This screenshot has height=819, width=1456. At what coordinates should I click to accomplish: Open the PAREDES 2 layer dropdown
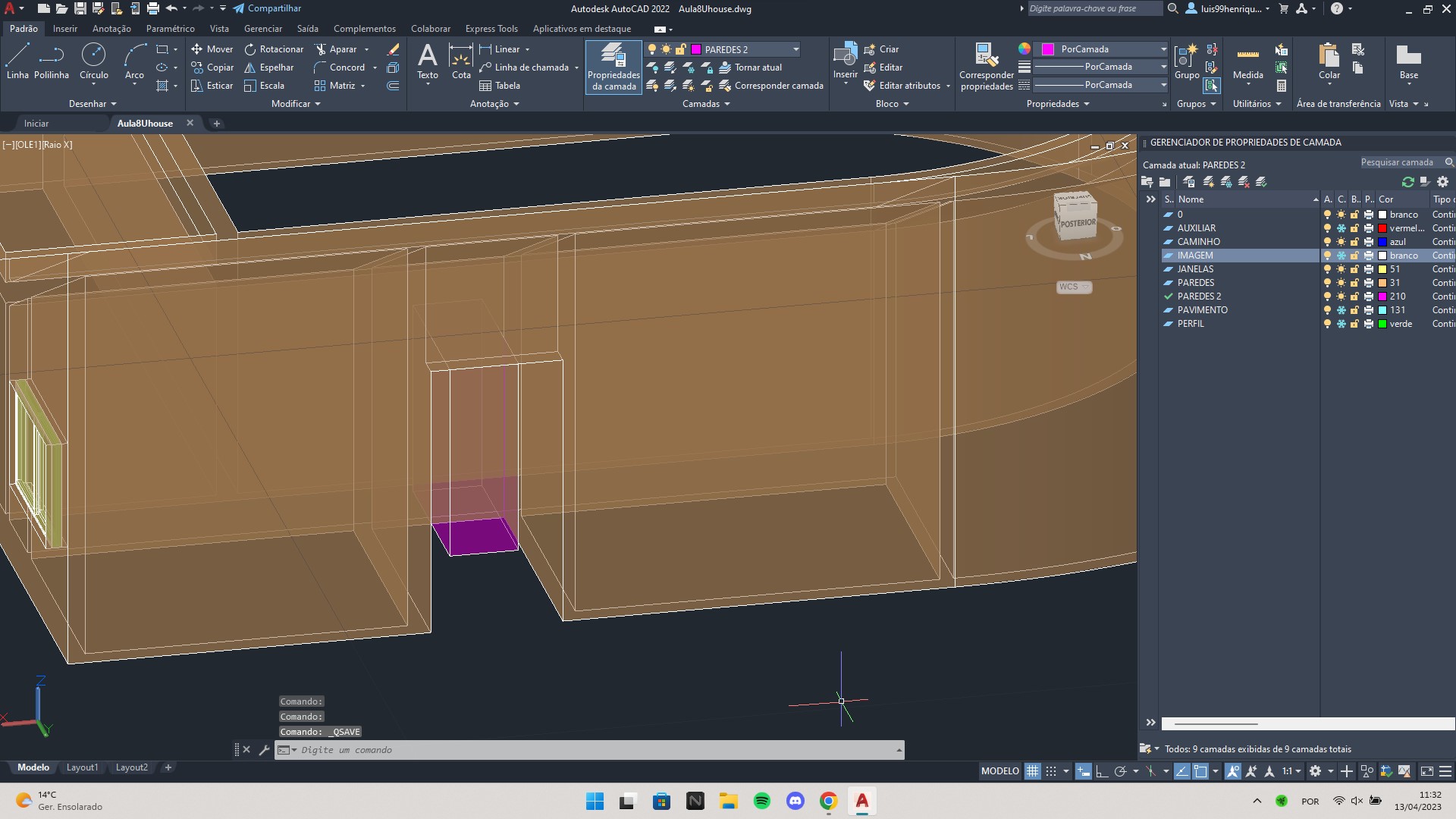click(x=795, y=49)
